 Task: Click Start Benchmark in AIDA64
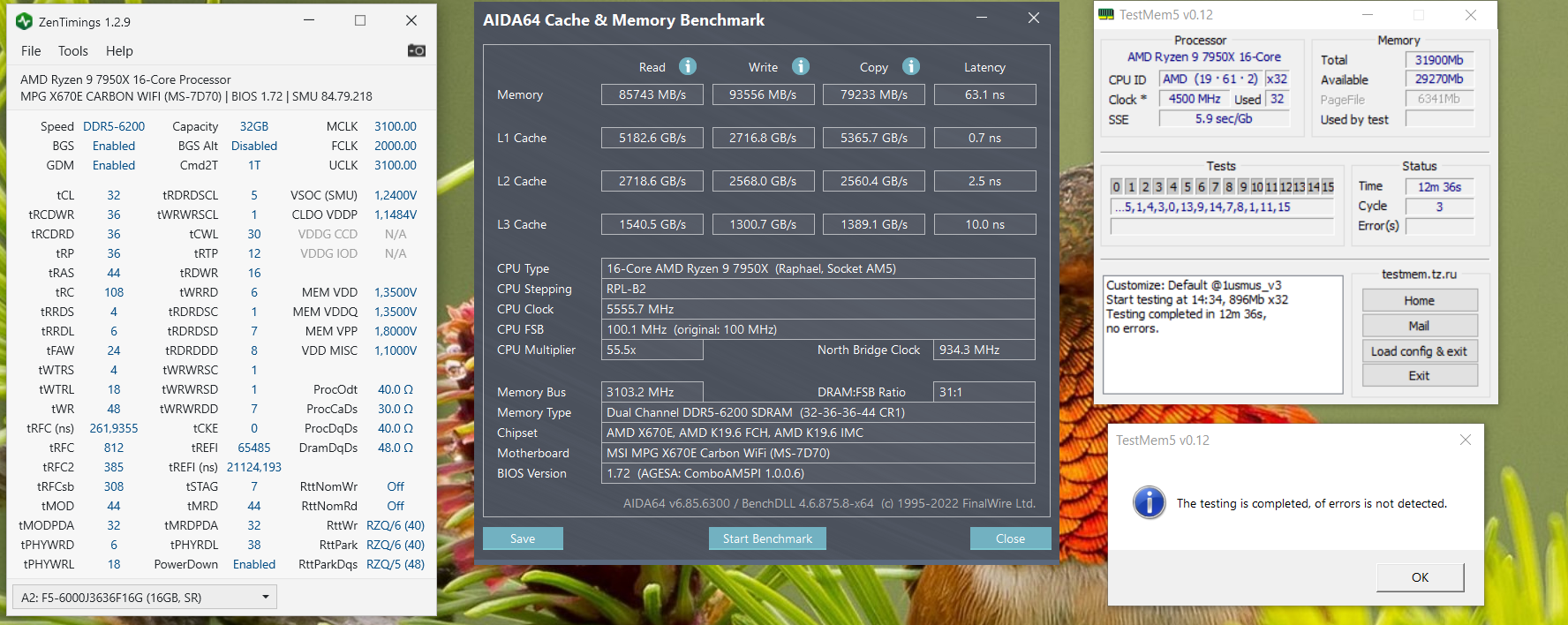[767, 538]
